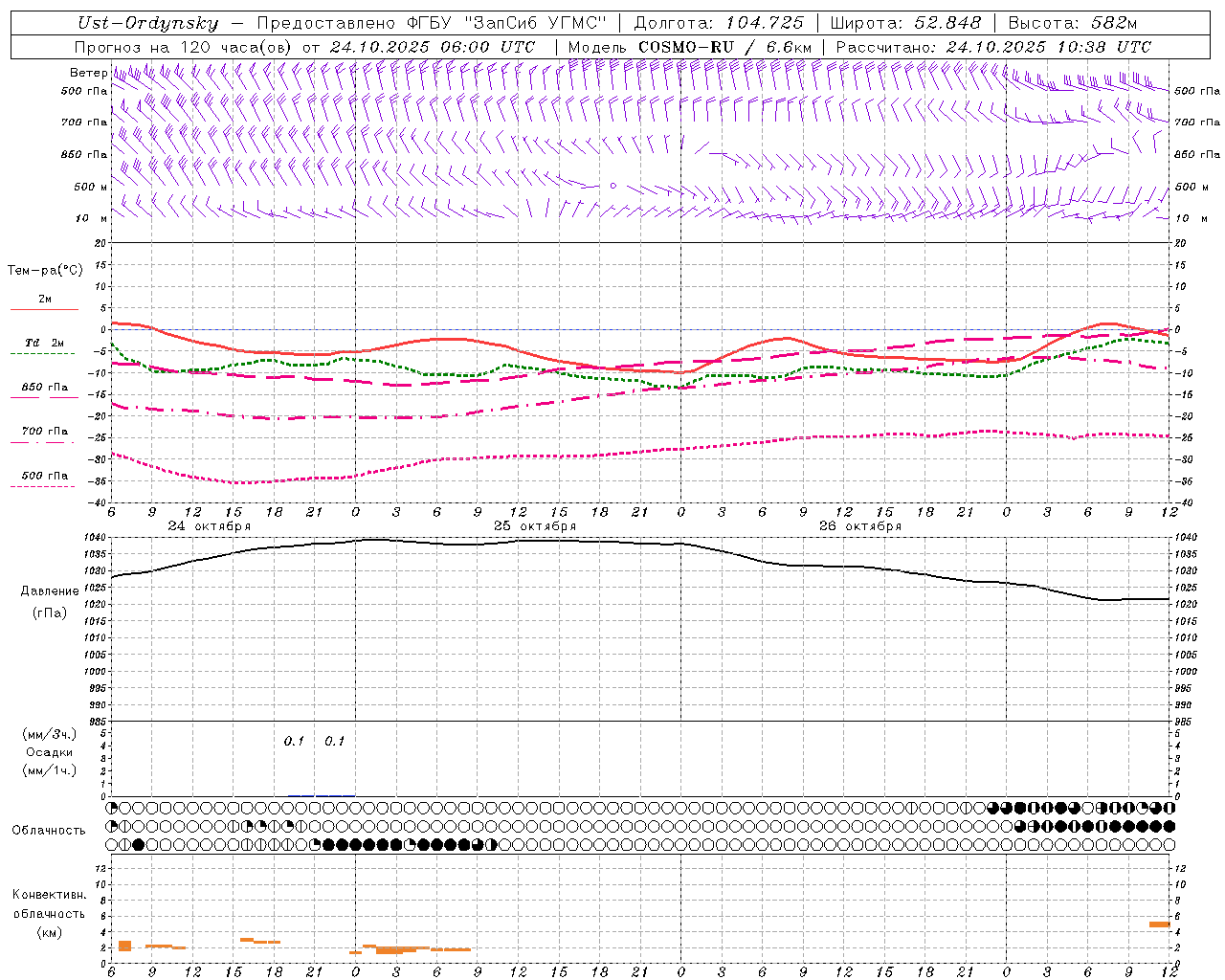The height and width of the screenshot is (980, 1225).
Task: Click the "25 октября" date label
Action: 535,526
